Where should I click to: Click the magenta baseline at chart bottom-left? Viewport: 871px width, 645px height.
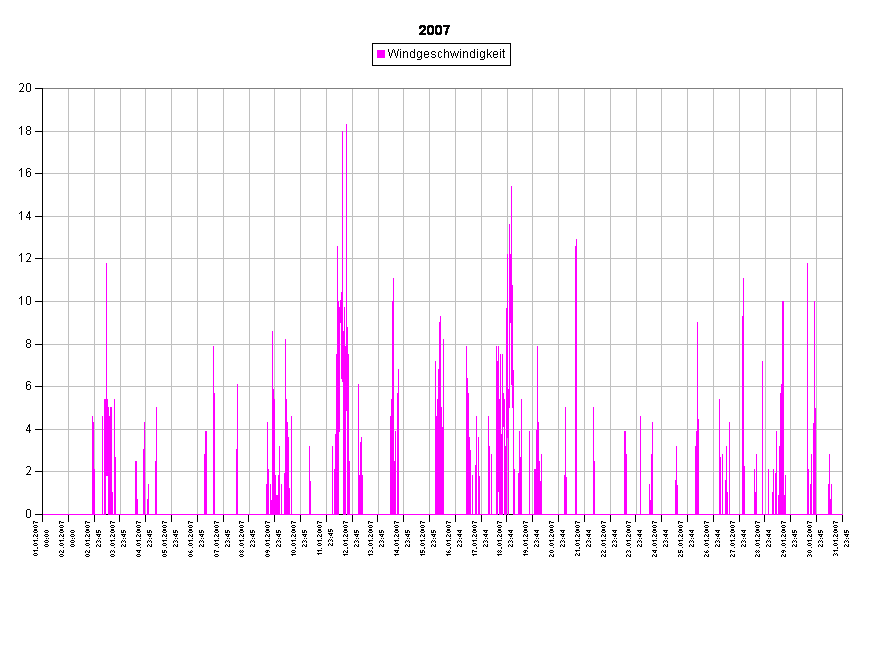coord(60,514)
